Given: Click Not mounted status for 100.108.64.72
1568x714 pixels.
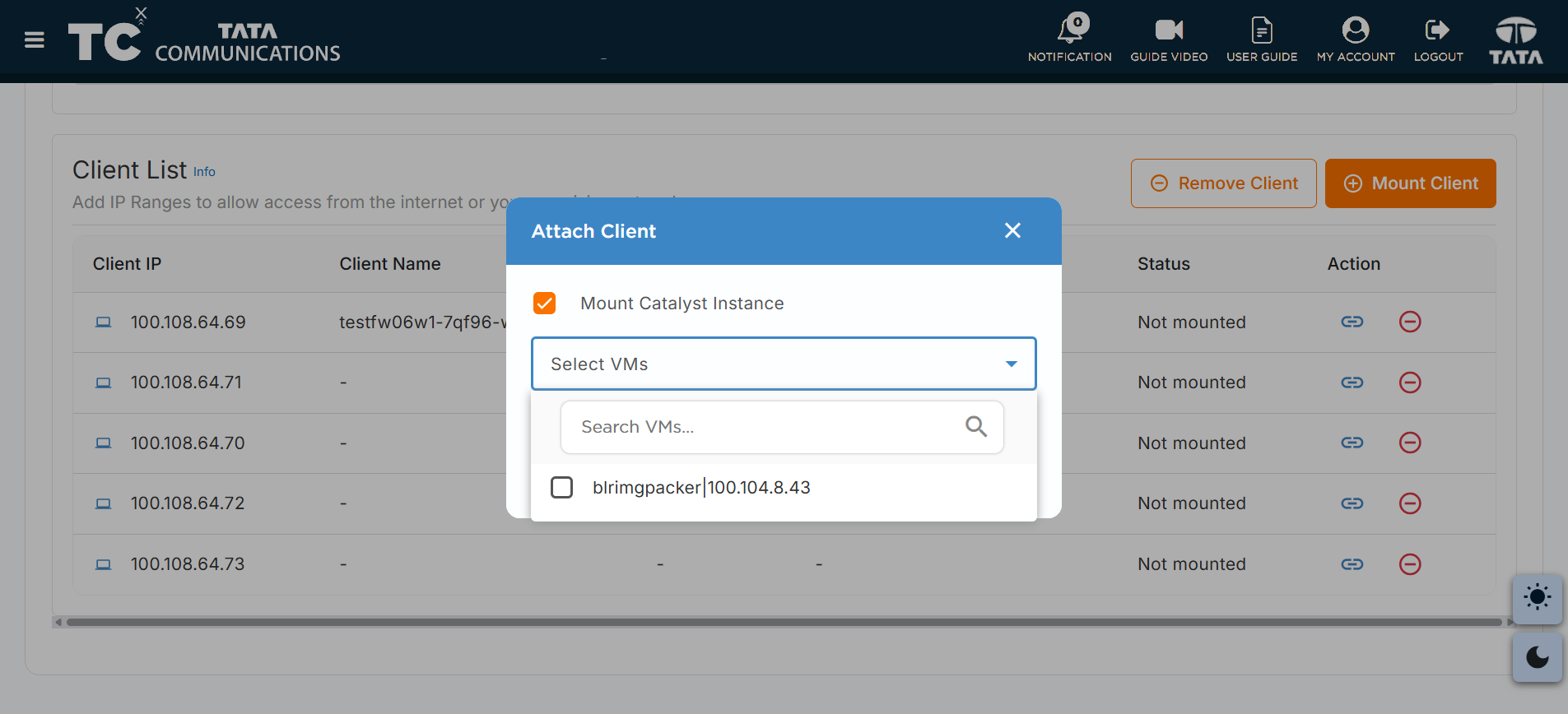Looking at the screenshot, I should click(x=1192, y=503).
